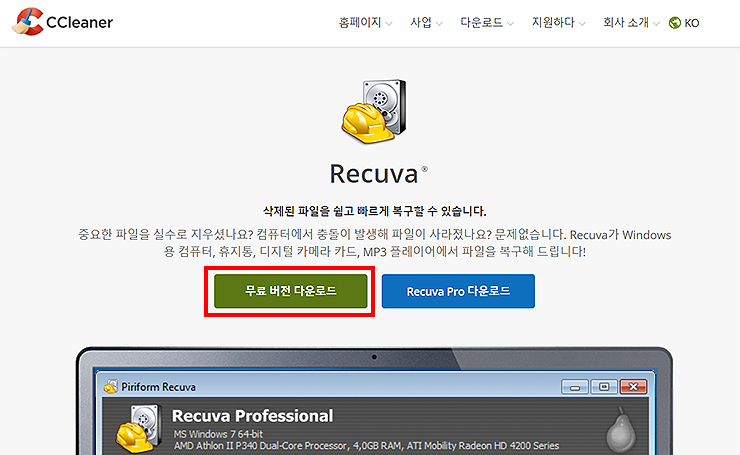
Task: Open the 지원하다 menu
Action: [x=553, y=23]
